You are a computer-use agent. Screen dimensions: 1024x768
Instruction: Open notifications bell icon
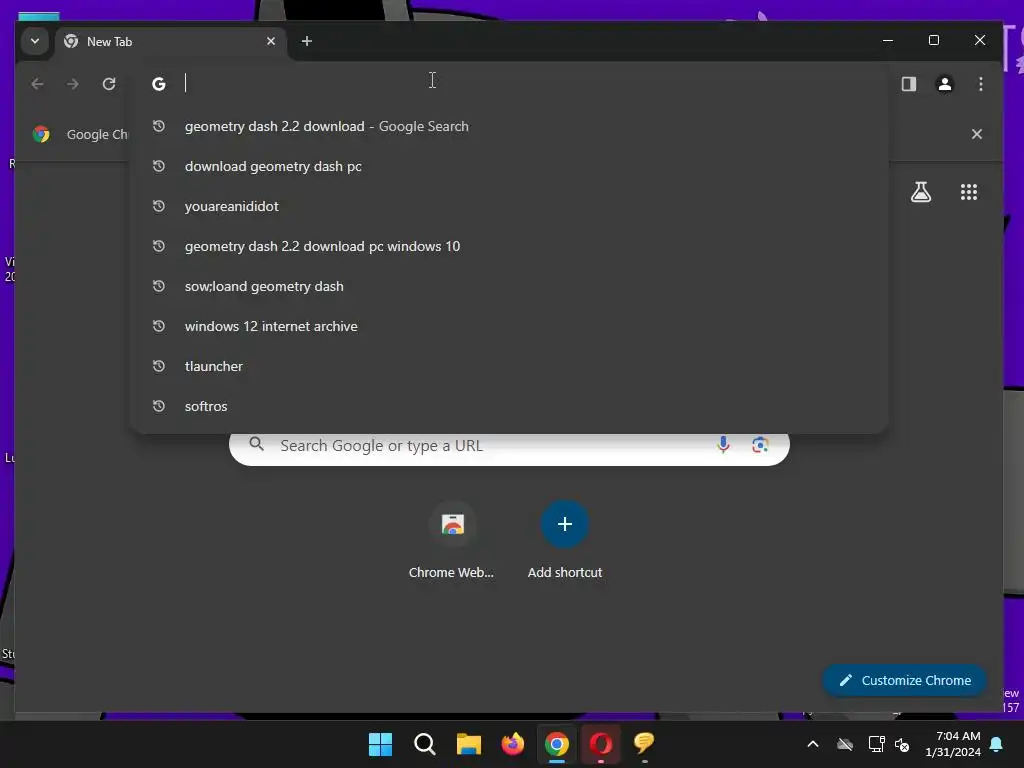tap(997, 744)
